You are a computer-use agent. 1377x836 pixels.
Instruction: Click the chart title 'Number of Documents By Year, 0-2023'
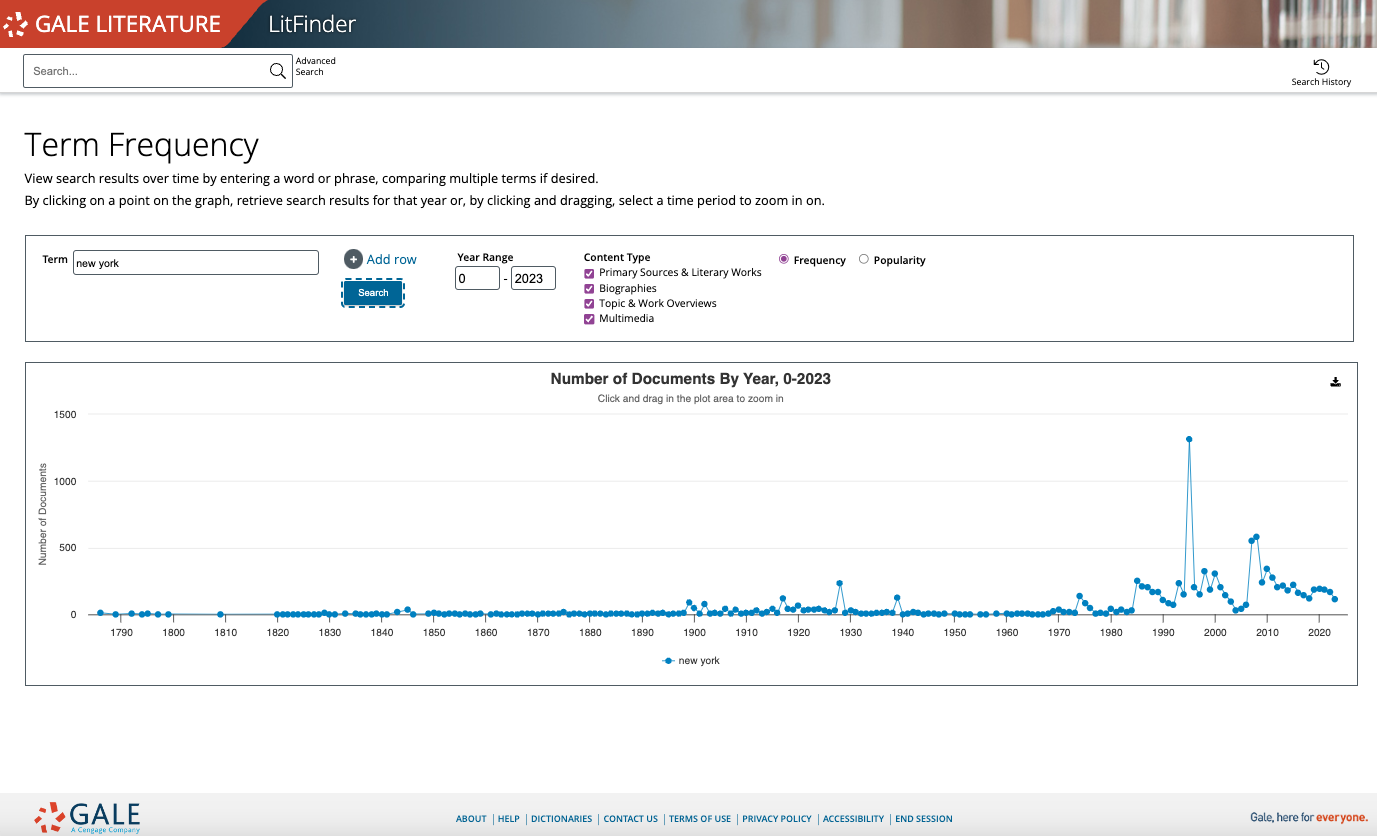pyautogui.click(x=691, y=379)
